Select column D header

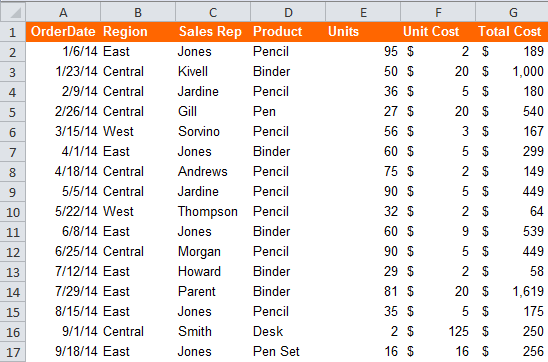click(x=288, y=12)
